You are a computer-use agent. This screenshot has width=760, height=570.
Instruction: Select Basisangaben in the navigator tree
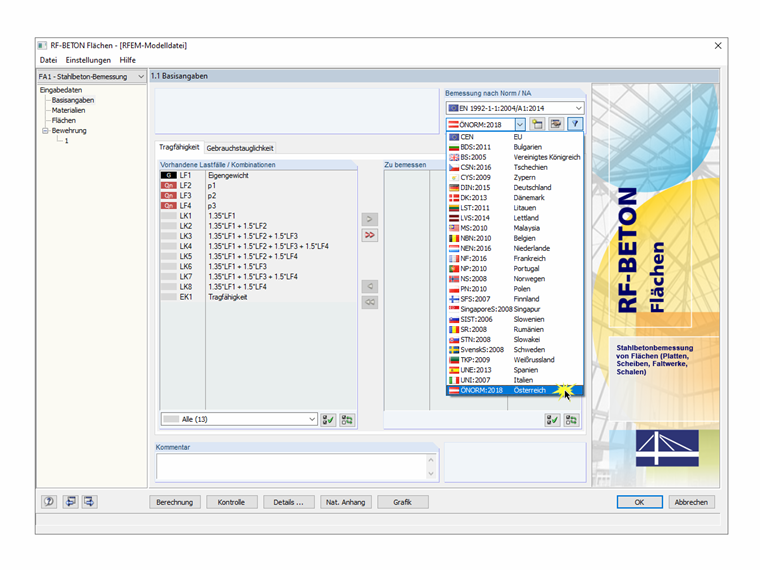point(73,100)
